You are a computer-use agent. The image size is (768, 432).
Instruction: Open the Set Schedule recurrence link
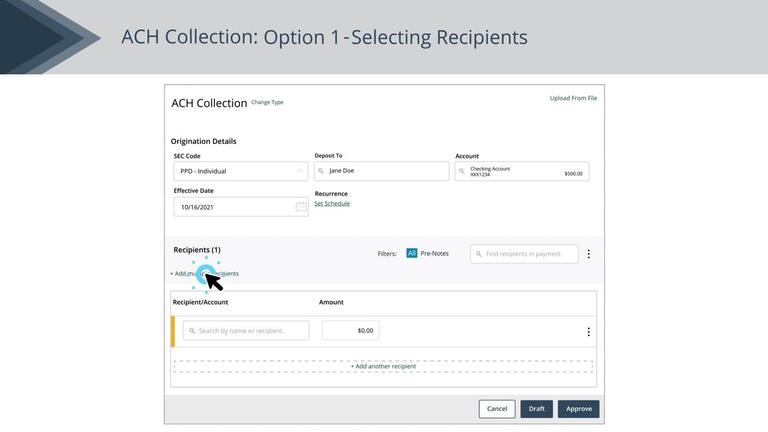click(x=332, y=204)
